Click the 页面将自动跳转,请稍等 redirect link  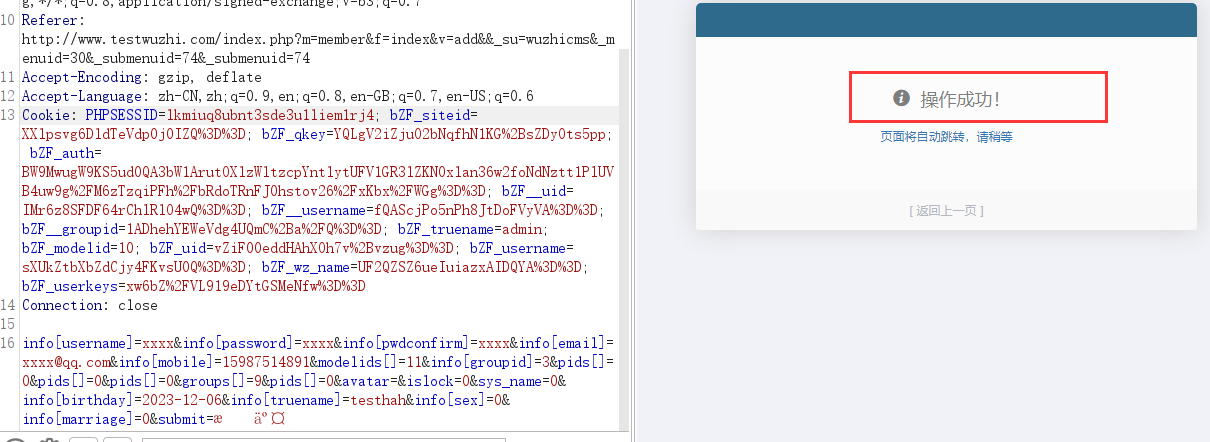pos(946,137)
